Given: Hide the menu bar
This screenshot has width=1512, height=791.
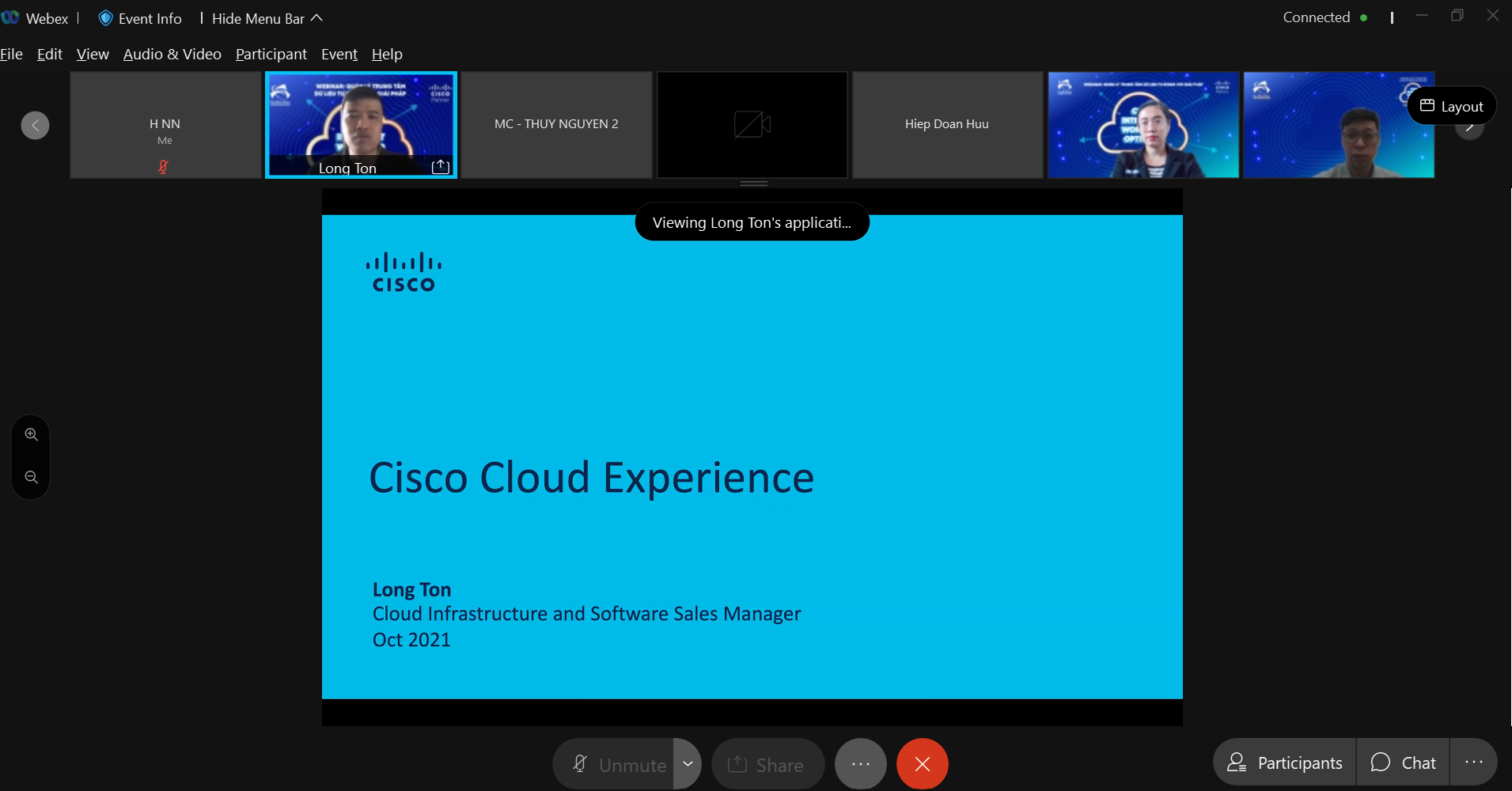Looking at the screenshot, I should pyautogui.click(x=267, y=18).
